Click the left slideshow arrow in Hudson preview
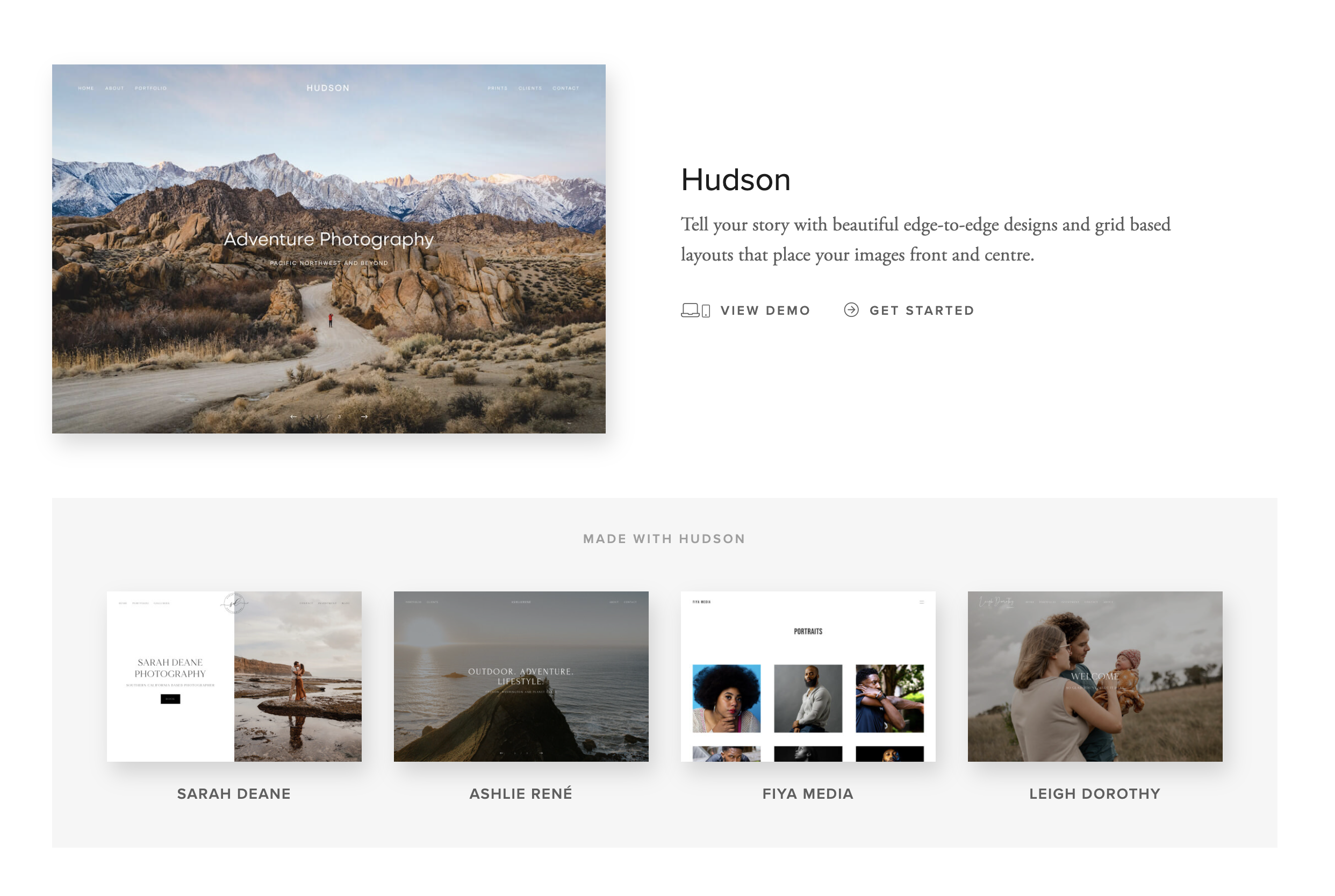This screenshot has width=1335, height=896. point(293,416)
